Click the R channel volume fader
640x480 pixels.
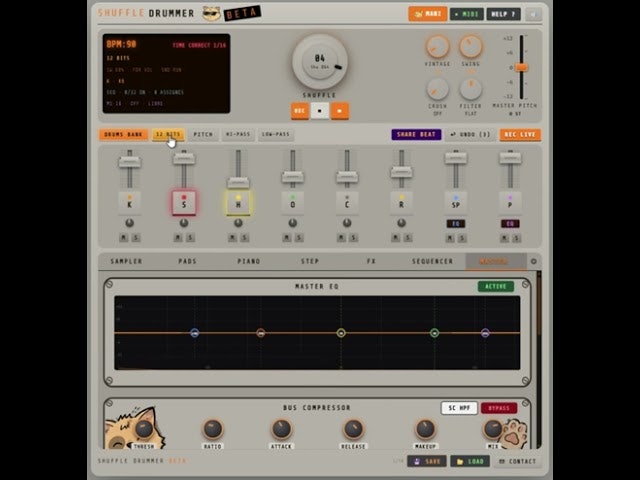401,172
